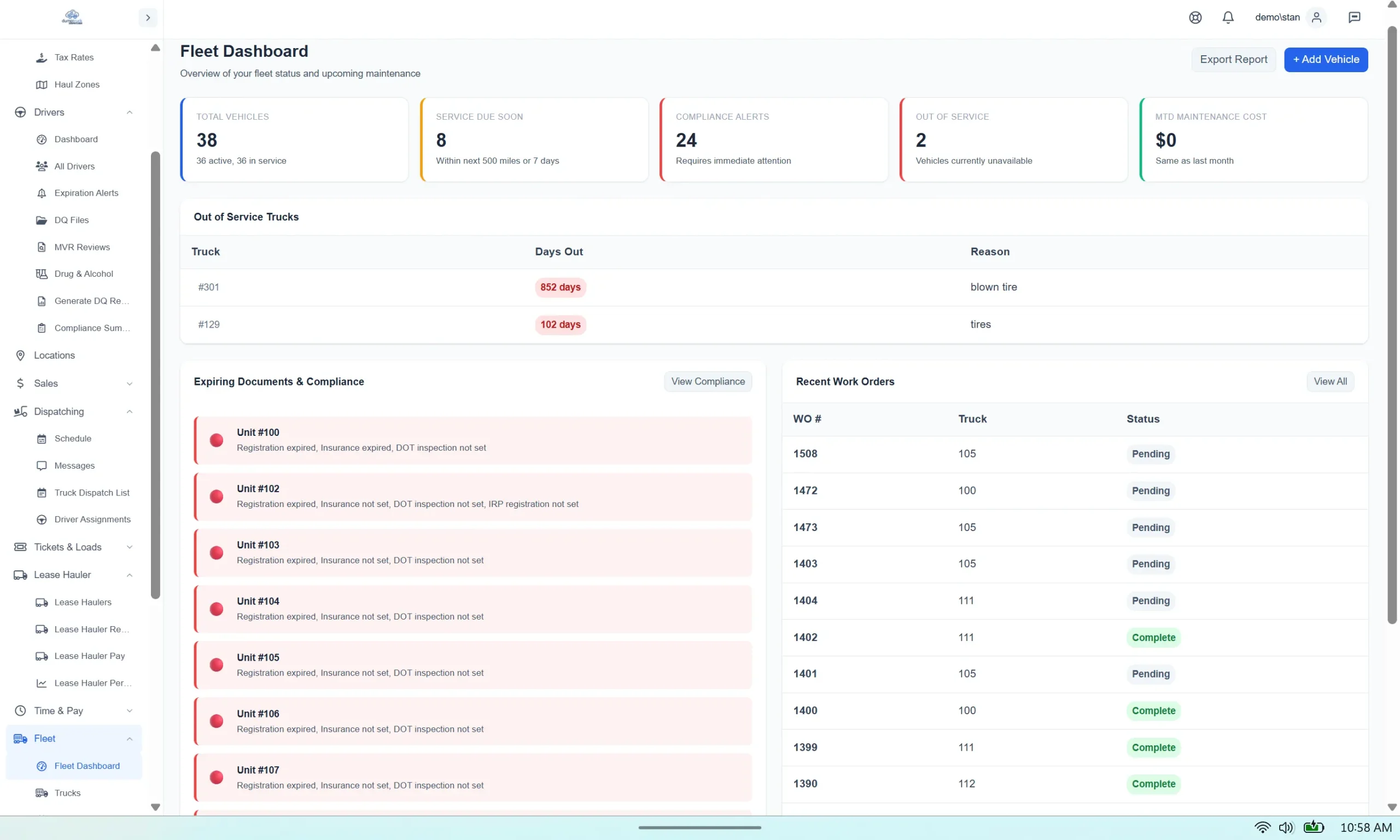Image resolution: width=1400 pixels, height=840 pixels.
Task: Expand the Sales section
Action: click(130, 383)
